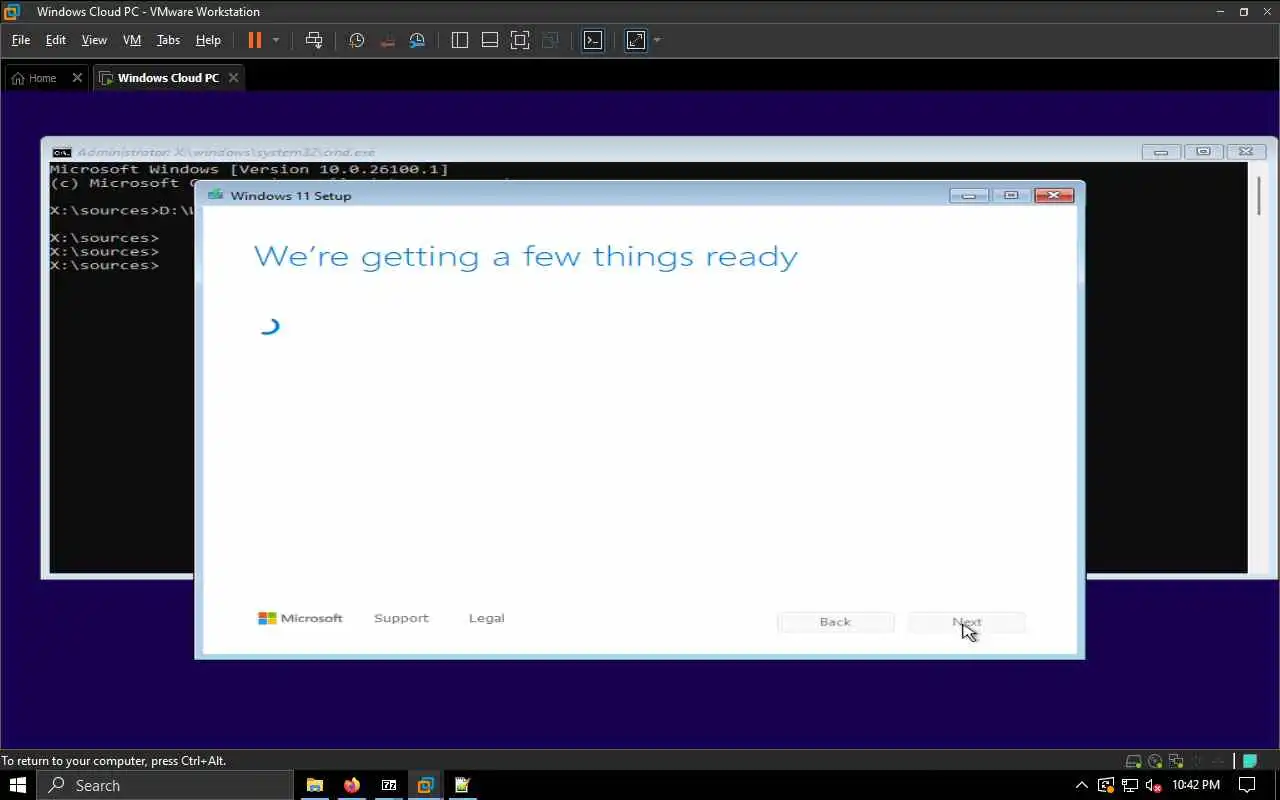Click the volume muted tray icon
Screen dimensions: 1280x800
(x=1153, y=785)
